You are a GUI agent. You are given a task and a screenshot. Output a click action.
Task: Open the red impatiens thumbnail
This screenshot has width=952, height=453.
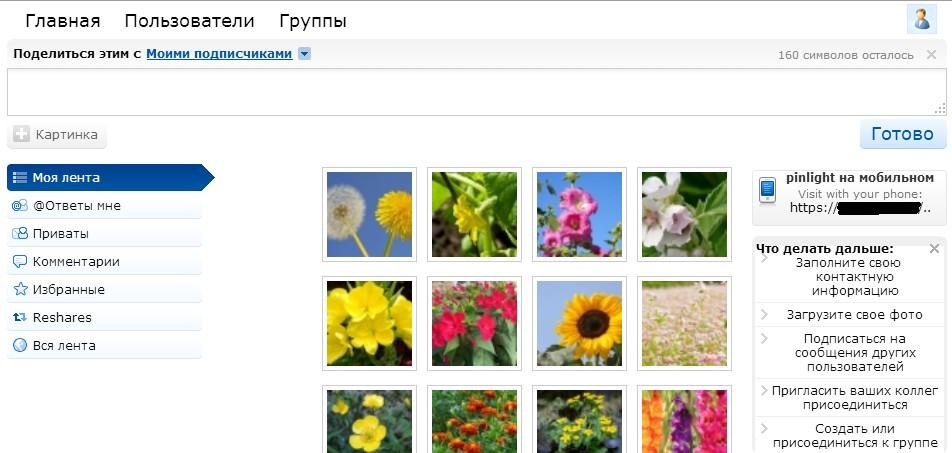(x=474, y=324)
